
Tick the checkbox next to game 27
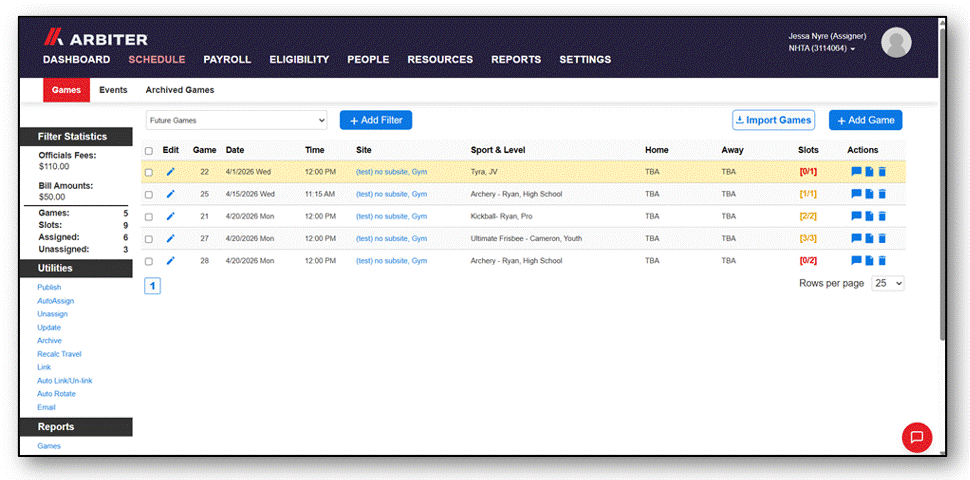coord(148,239)
